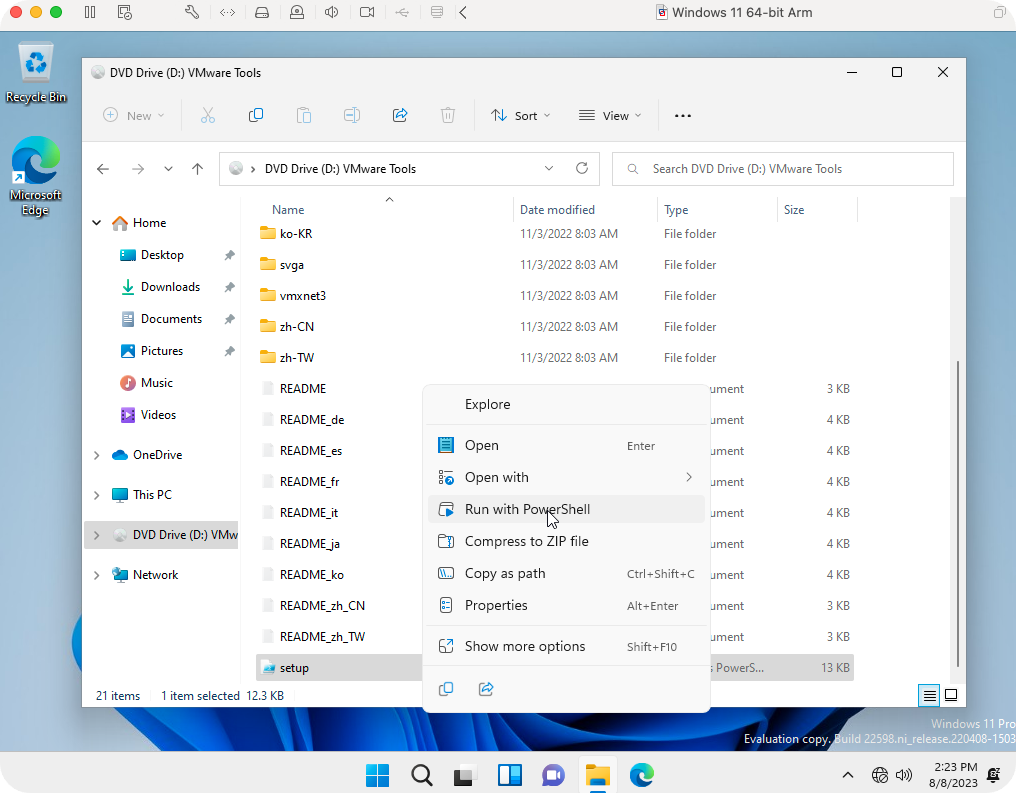This screenshot has width=1016, height=793.
Task: Open the View dropdown
Action: (x=610, y=115)
